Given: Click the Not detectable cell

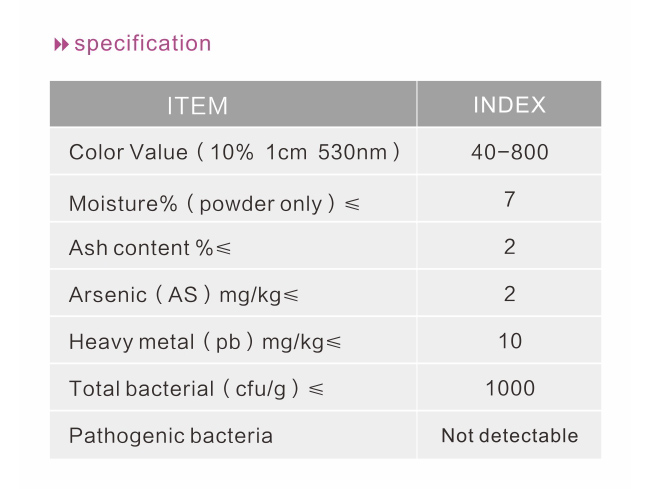Looking at the screenshot, I should click(509, 435).
